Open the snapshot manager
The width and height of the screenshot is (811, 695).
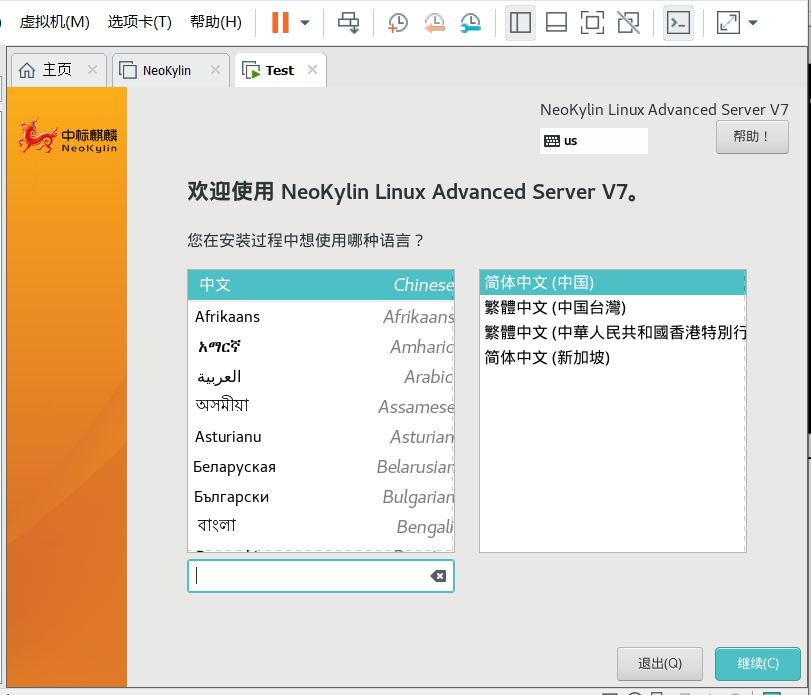pyautogui.click(x=471, y=22)
